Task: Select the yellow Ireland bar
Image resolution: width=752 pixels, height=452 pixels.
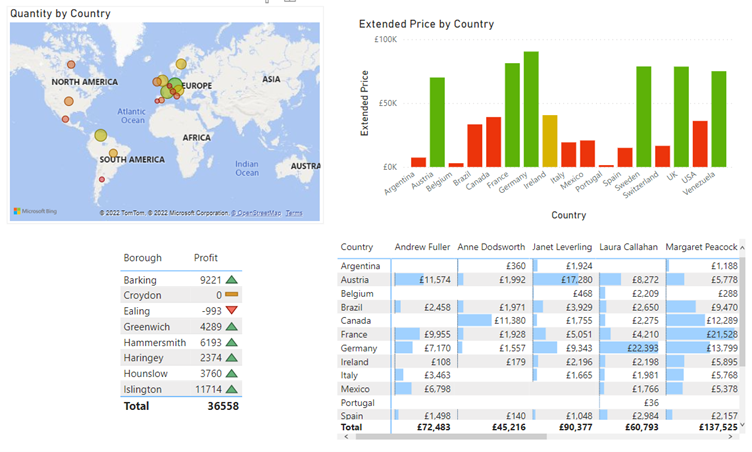Action: (x=550, y=141)
